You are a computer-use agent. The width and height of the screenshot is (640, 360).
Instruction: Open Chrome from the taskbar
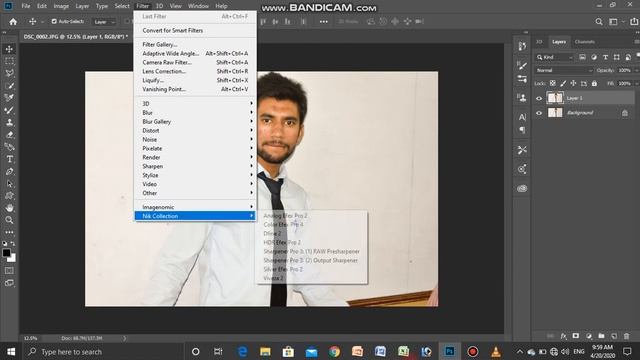334,351
